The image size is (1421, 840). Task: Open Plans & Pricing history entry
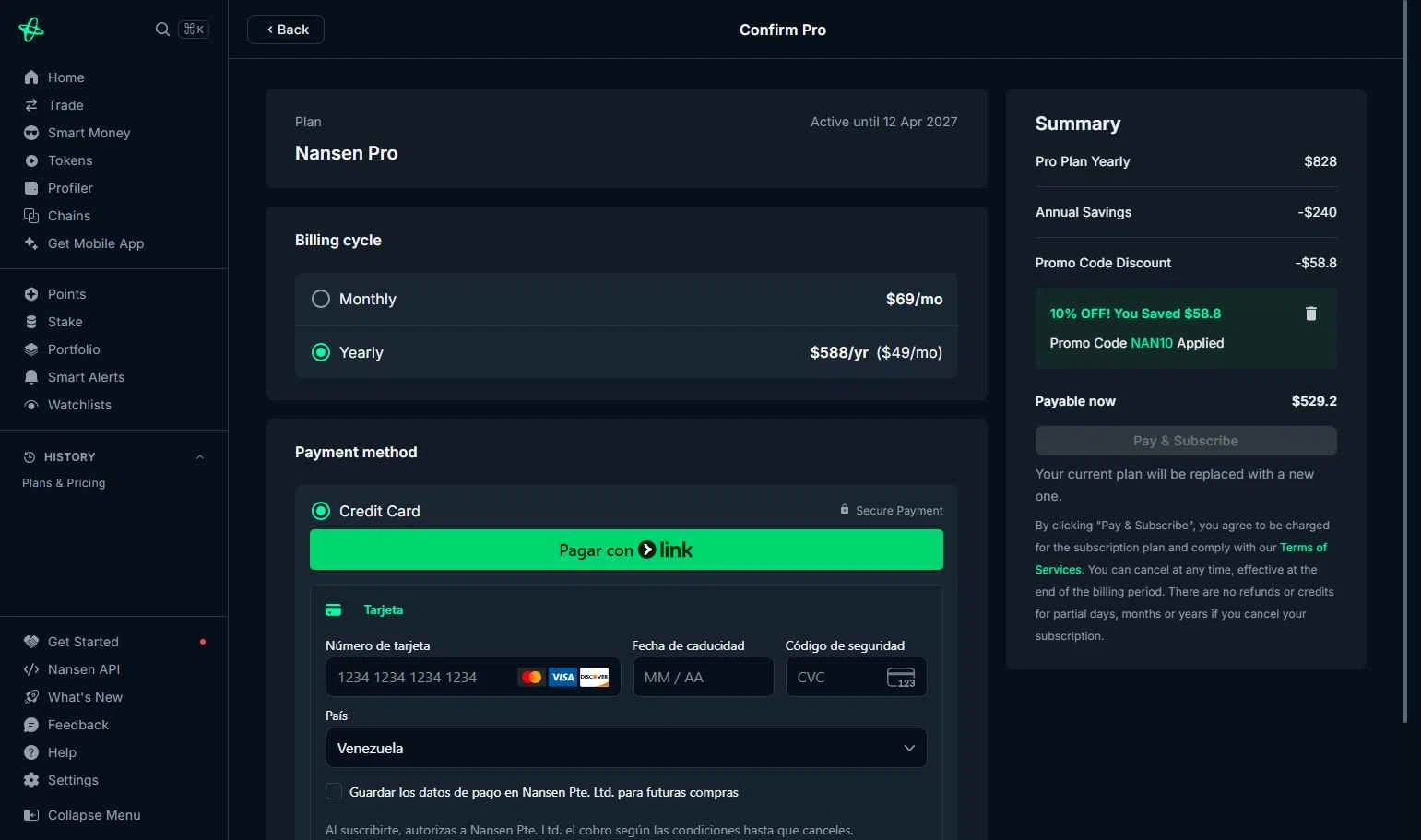coord(64,483)
